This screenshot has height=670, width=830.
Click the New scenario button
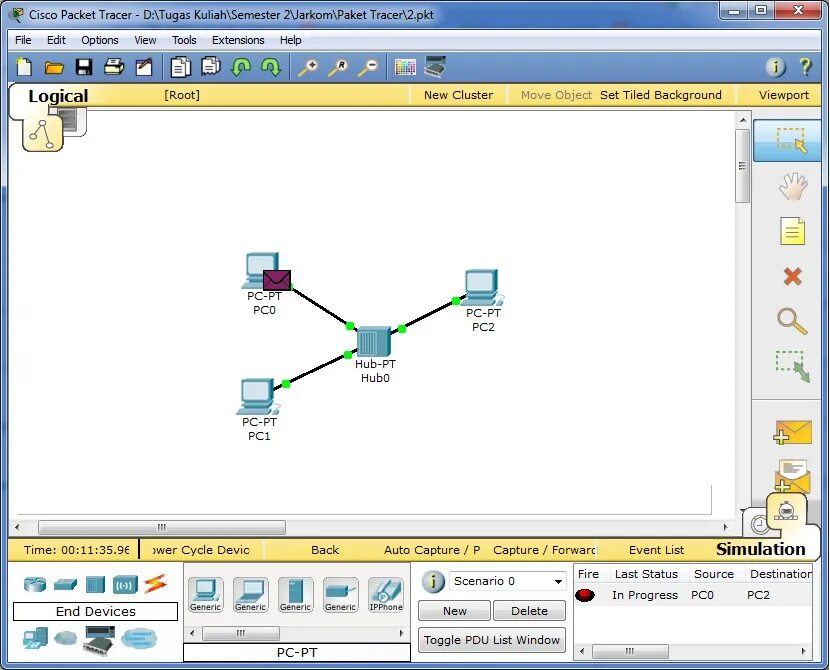pyautogui.click(x=454, y=611)
